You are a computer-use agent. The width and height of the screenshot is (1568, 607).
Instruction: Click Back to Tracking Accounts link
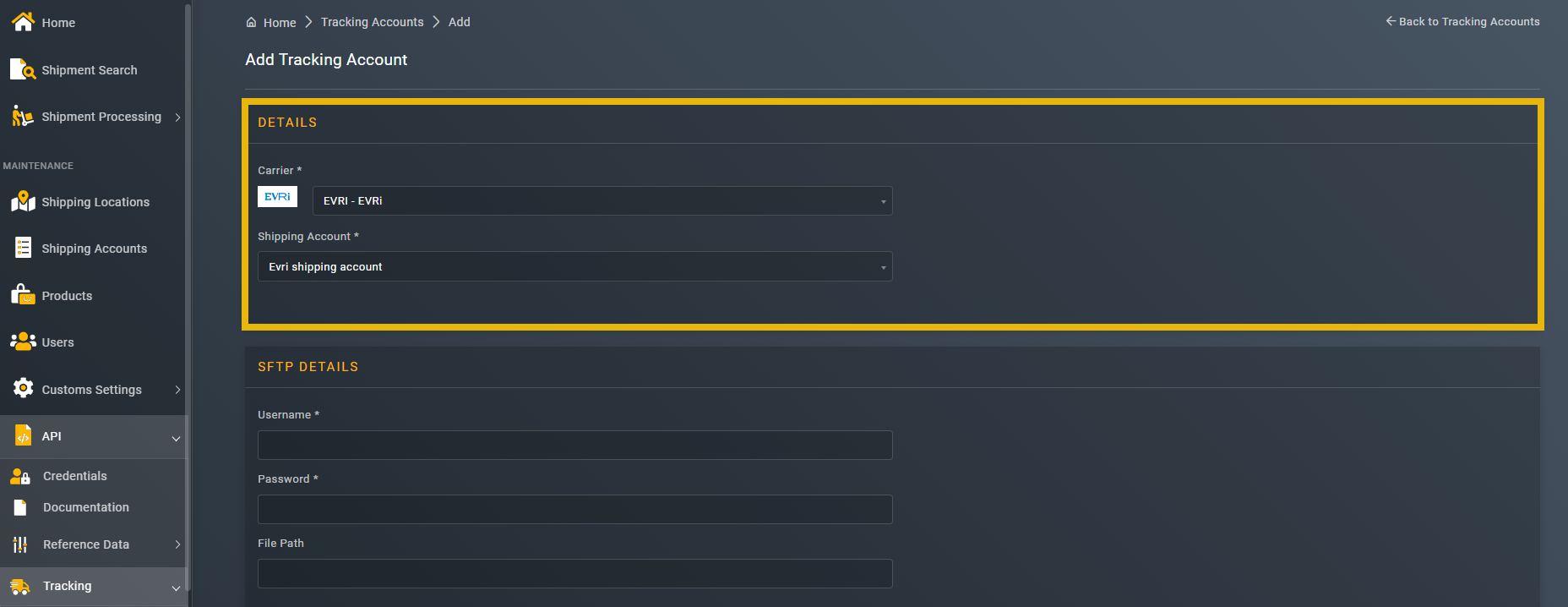tap(1462, 21)
